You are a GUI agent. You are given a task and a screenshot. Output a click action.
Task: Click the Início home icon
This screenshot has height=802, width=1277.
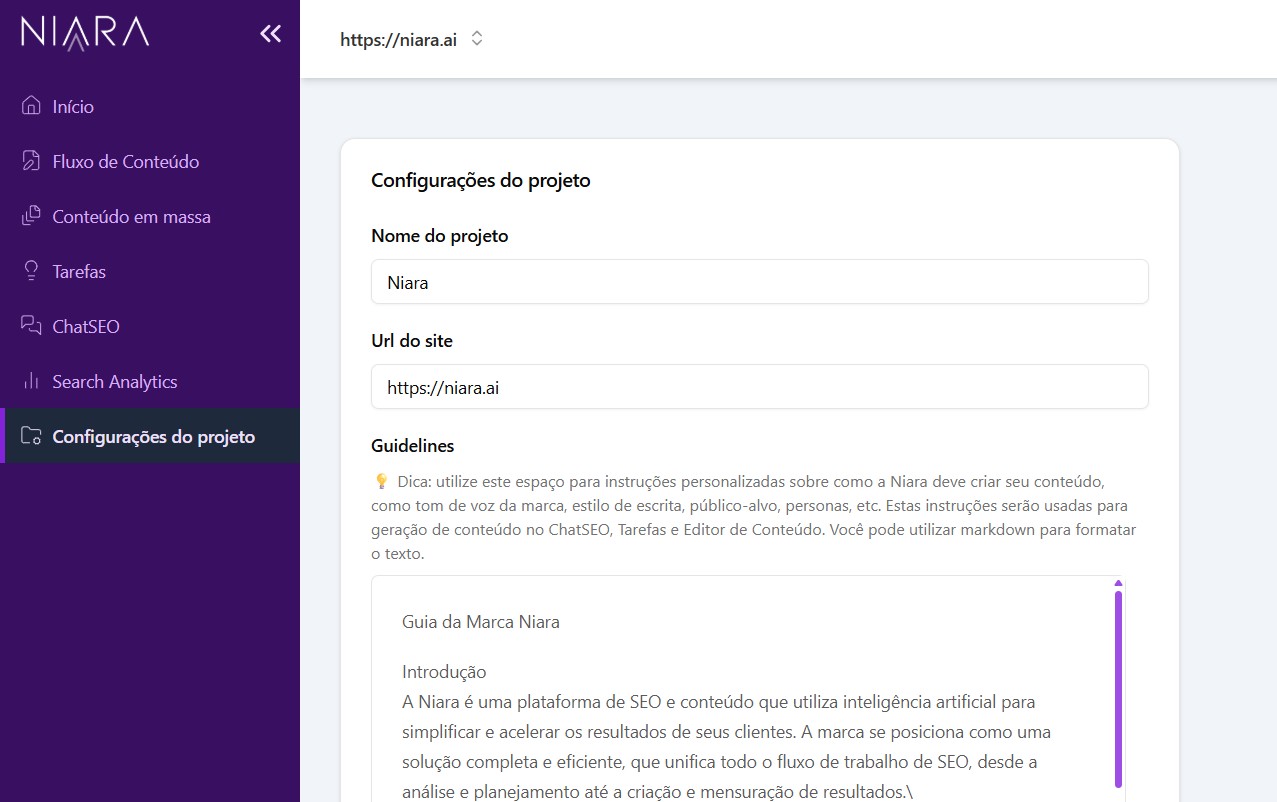tap(31, 106)
